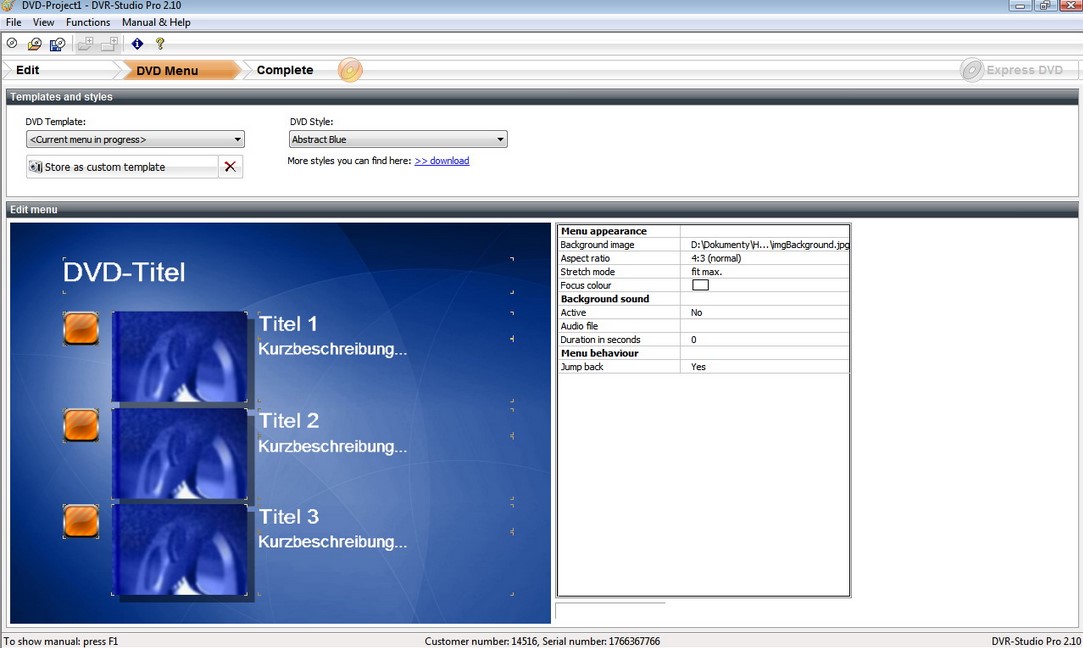Click the Menu behaviour section header

[x=600, y=353]
